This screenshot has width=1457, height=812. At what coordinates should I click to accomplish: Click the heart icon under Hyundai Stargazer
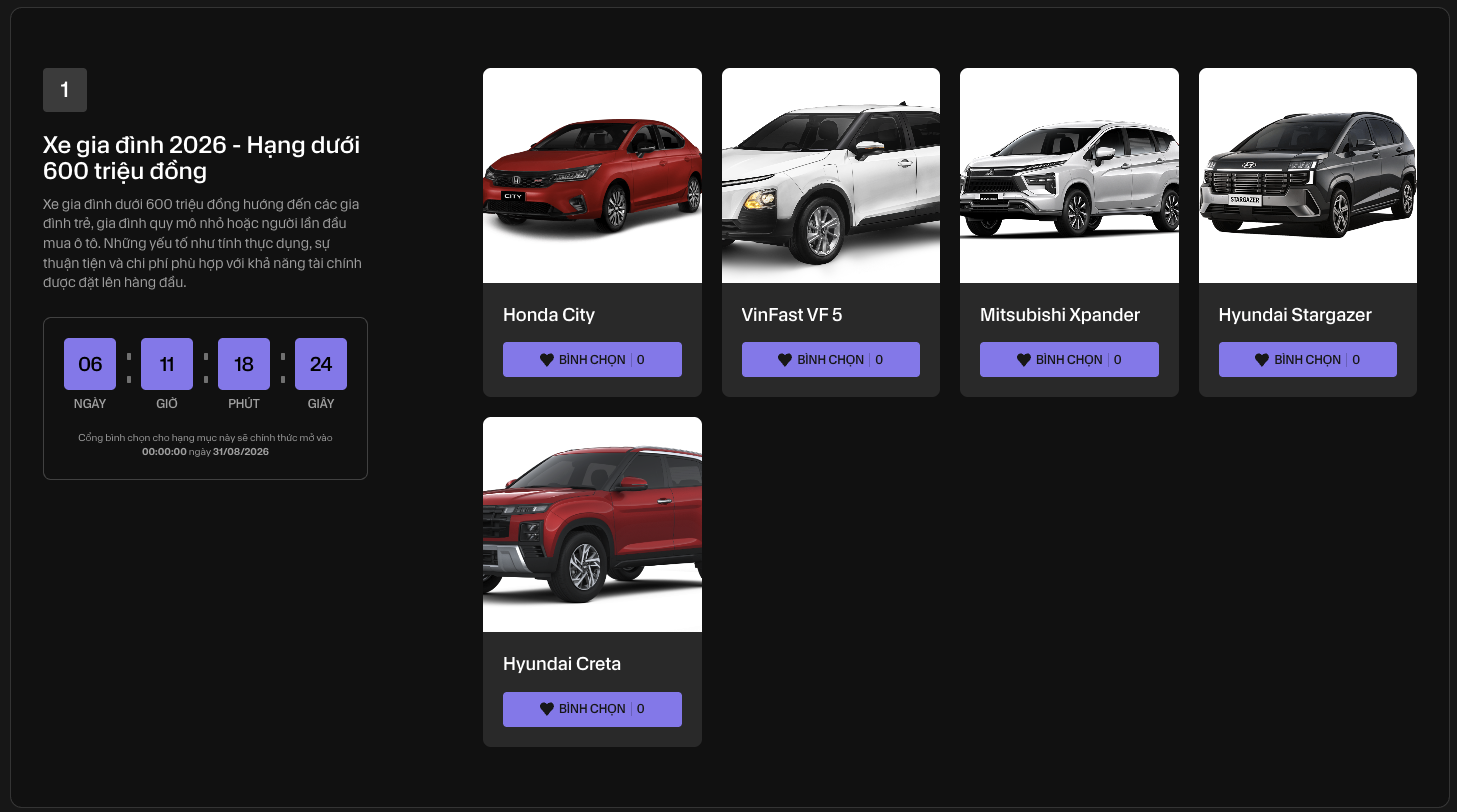[x=1262, y=360]
